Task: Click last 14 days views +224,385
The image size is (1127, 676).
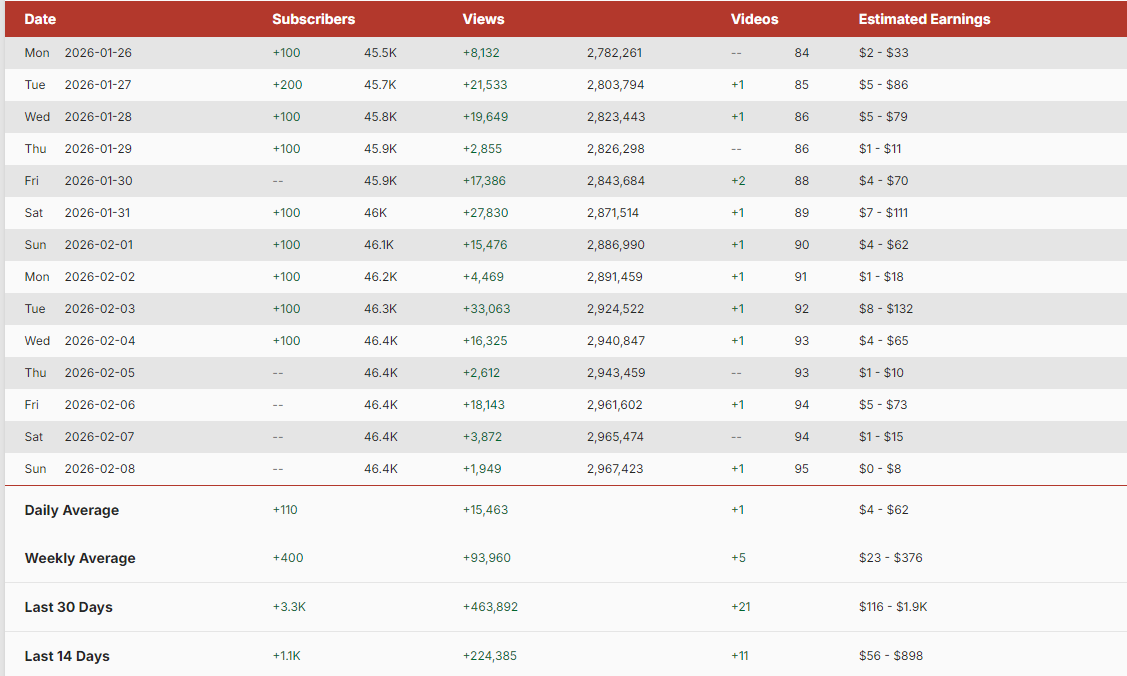Action: (x=489, y=655)
